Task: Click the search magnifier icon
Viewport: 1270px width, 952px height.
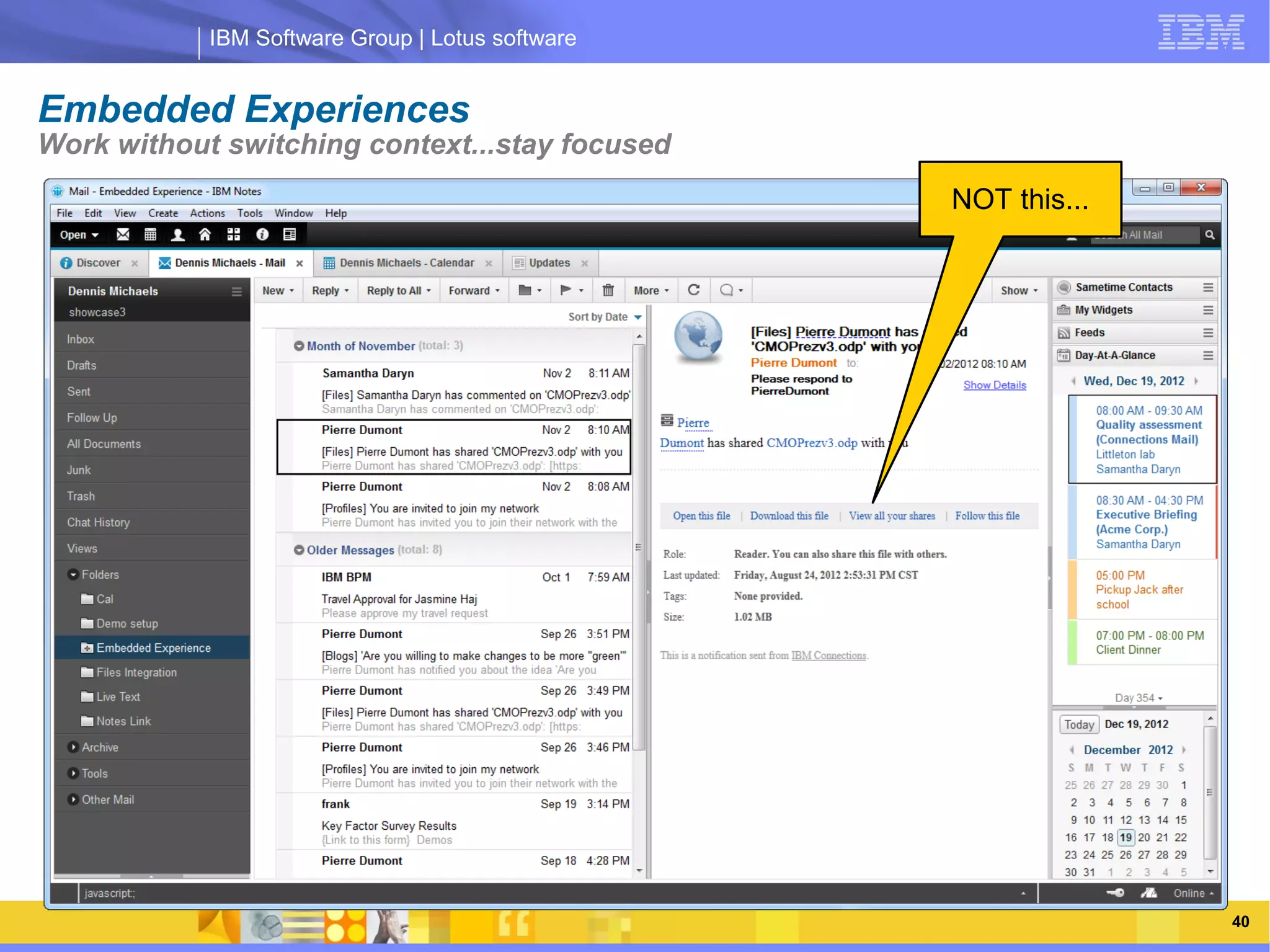Action: coord(1210,235)
